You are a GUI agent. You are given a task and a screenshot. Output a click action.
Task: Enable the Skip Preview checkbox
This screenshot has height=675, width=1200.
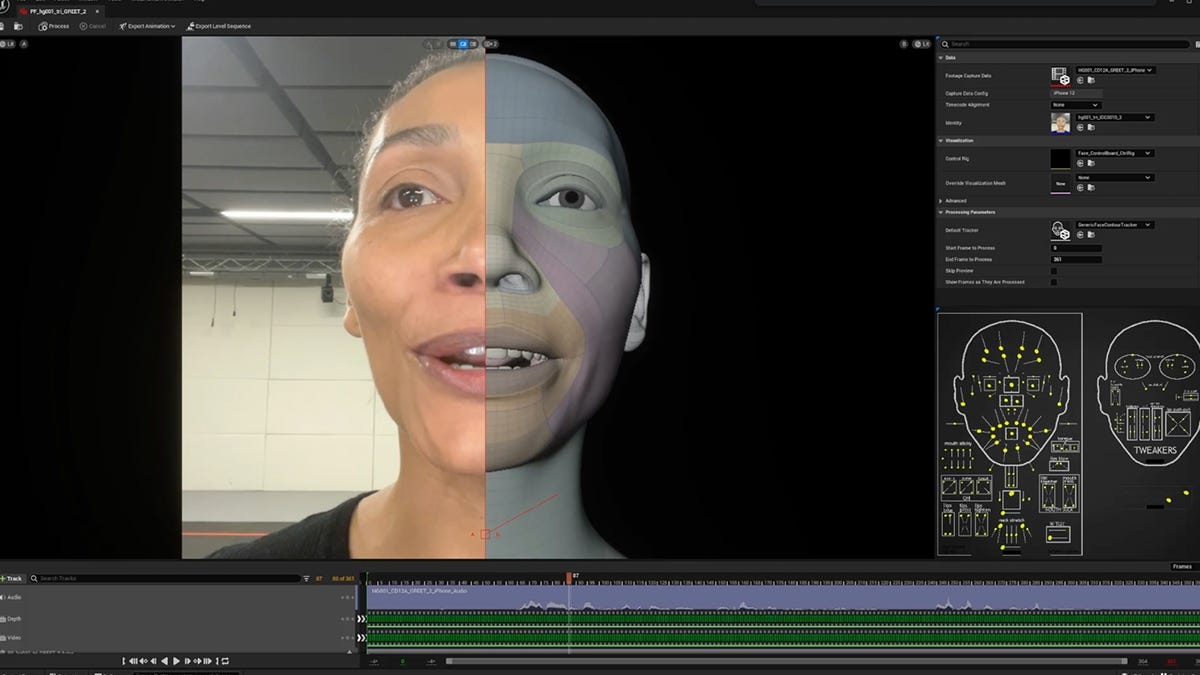click(x=1054, y=271)
